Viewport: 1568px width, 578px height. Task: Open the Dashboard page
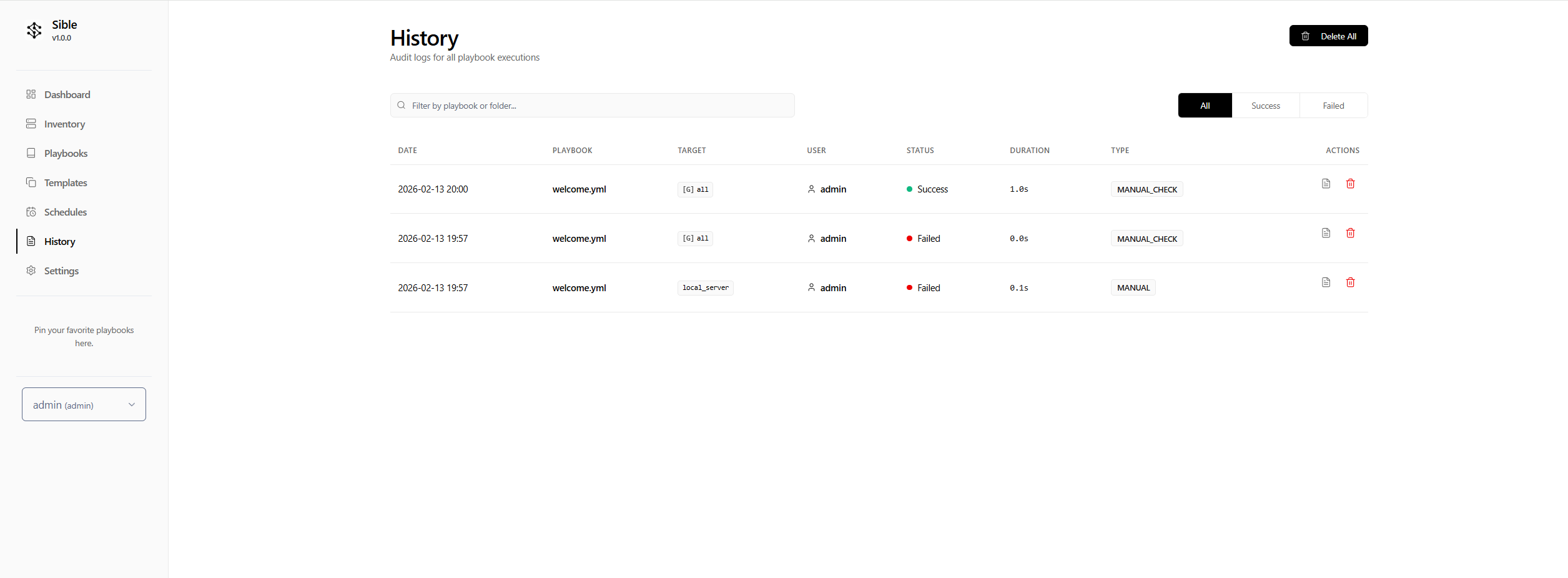tap(67, 95)
